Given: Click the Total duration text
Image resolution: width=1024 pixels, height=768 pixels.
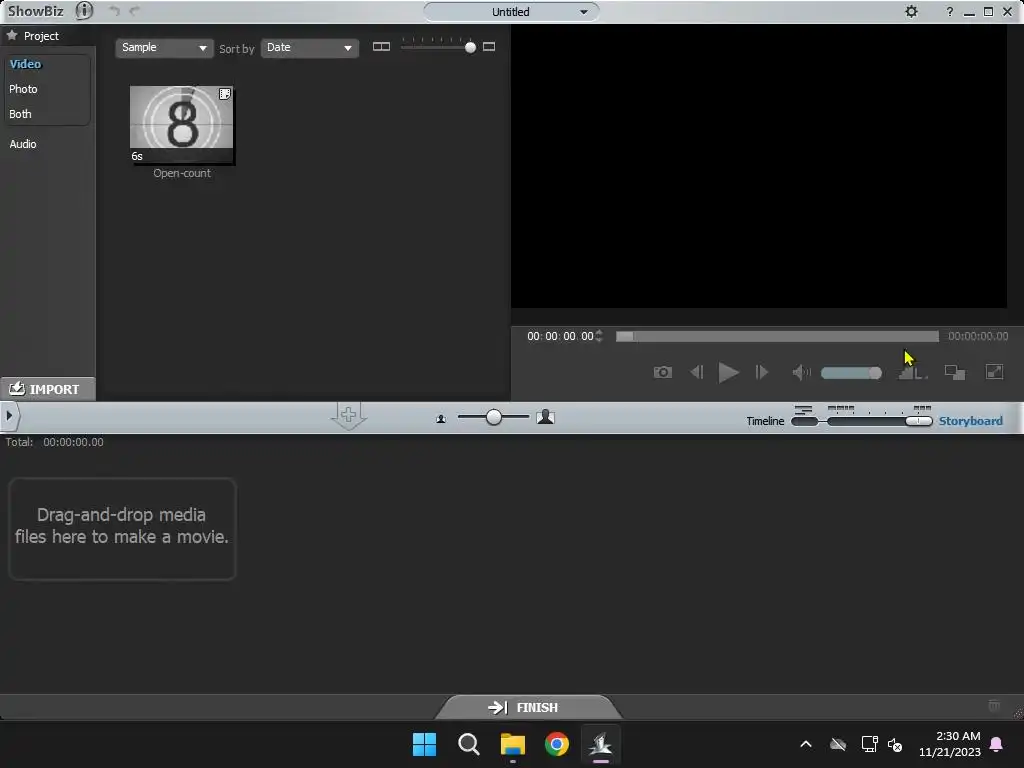Looking at the screenshot, I should [54, 442].
